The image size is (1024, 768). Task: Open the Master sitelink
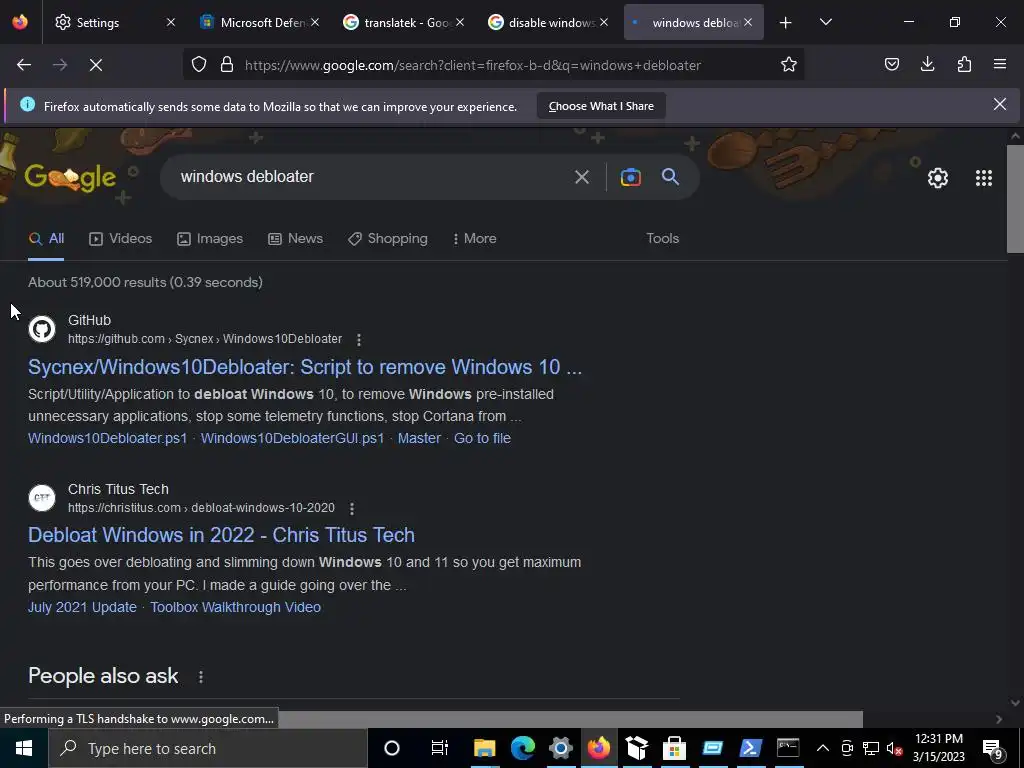tap(419, 438)
